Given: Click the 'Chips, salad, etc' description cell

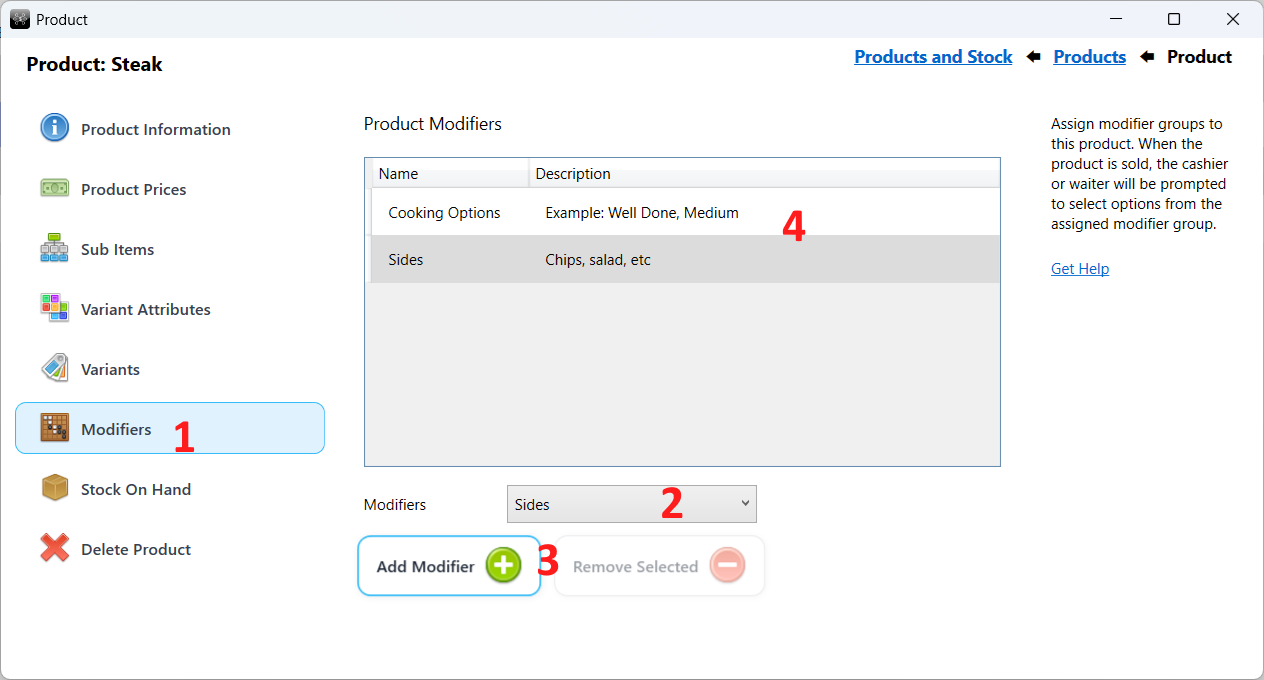Looking at the screenshot, I should coord(598,259).
